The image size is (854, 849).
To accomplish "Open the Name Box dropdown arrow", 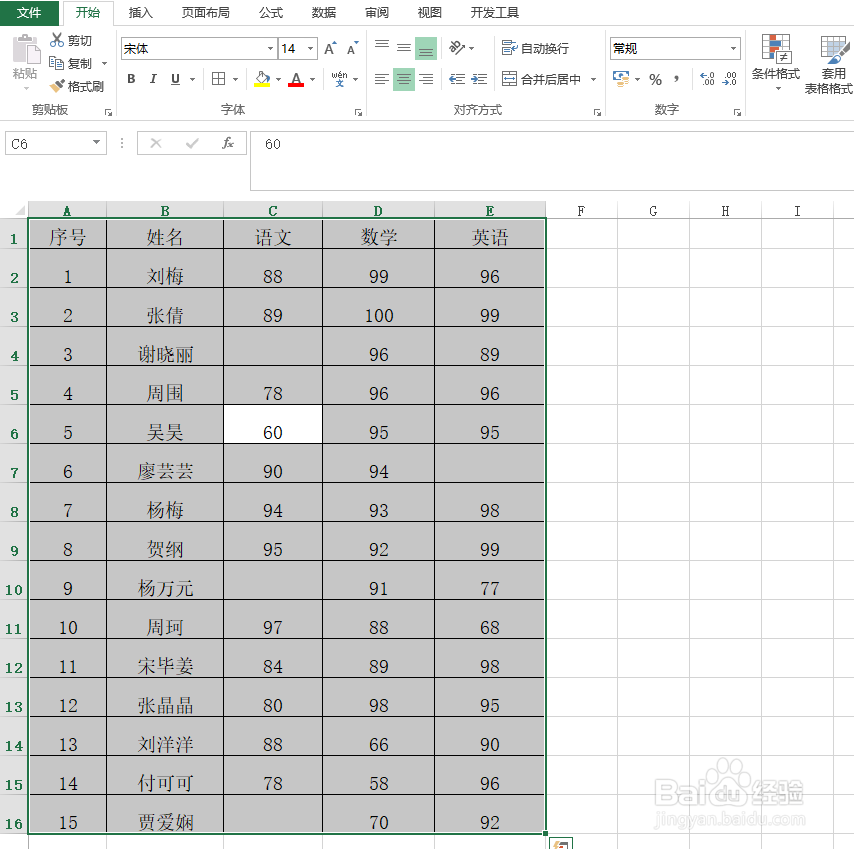I will click(96, 143).
